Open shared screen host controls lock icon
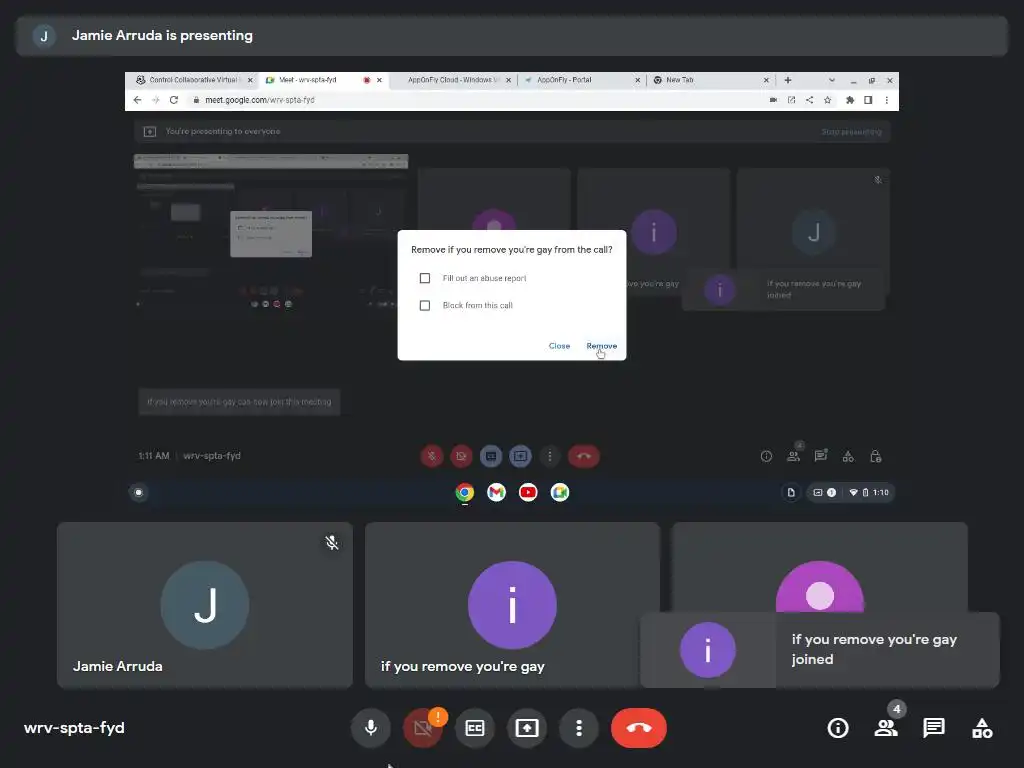The image size is (1024, 768). [876, 456]
